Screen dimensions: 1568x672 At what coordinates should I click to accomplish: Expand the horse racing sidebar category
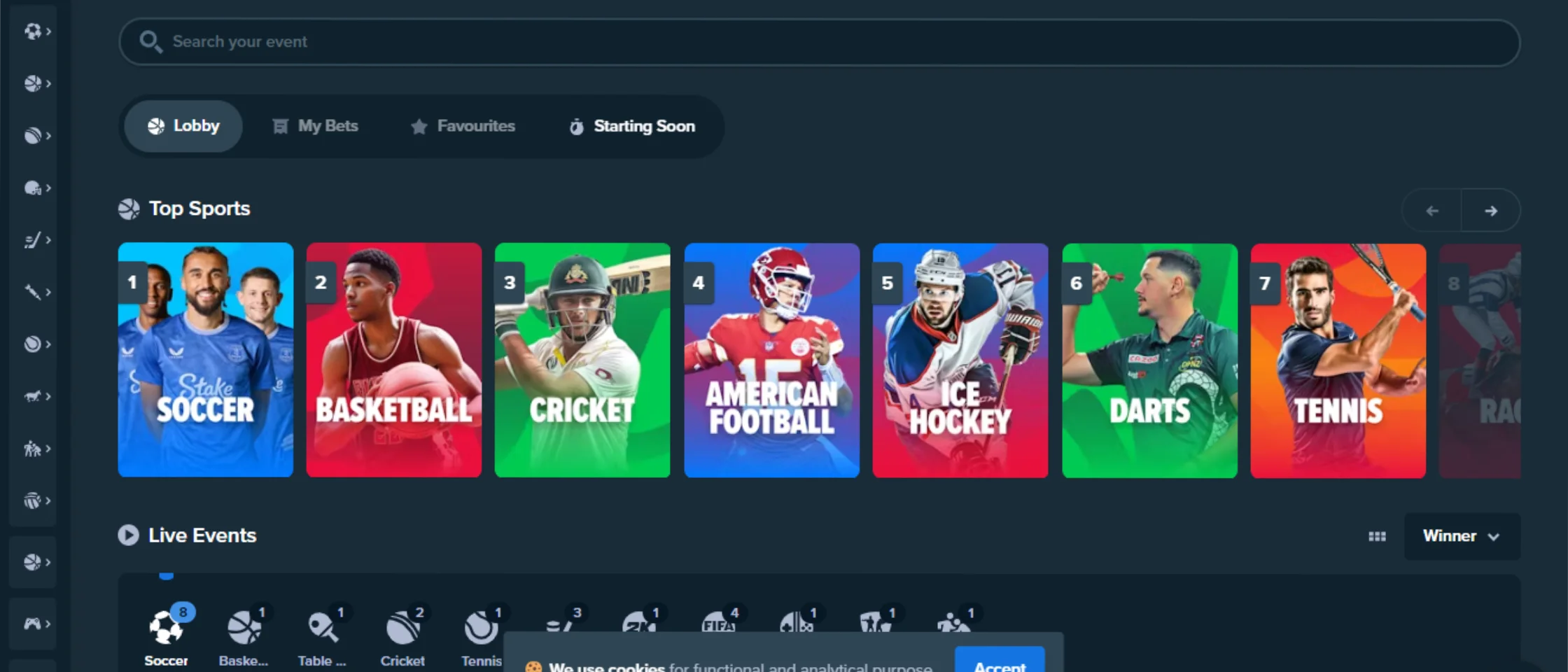click(34, 396)
